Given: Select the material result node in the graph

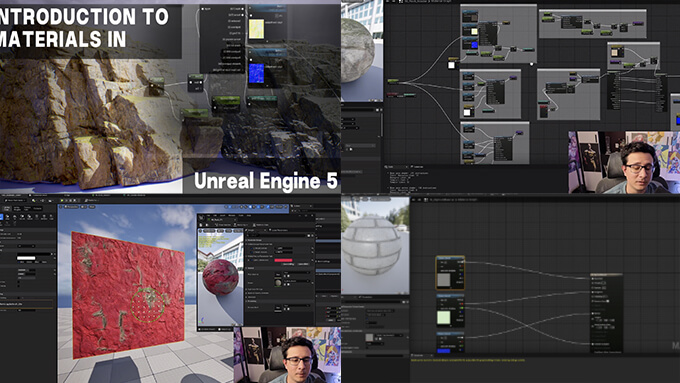Looking at the screenshot, I should (607, 313).
